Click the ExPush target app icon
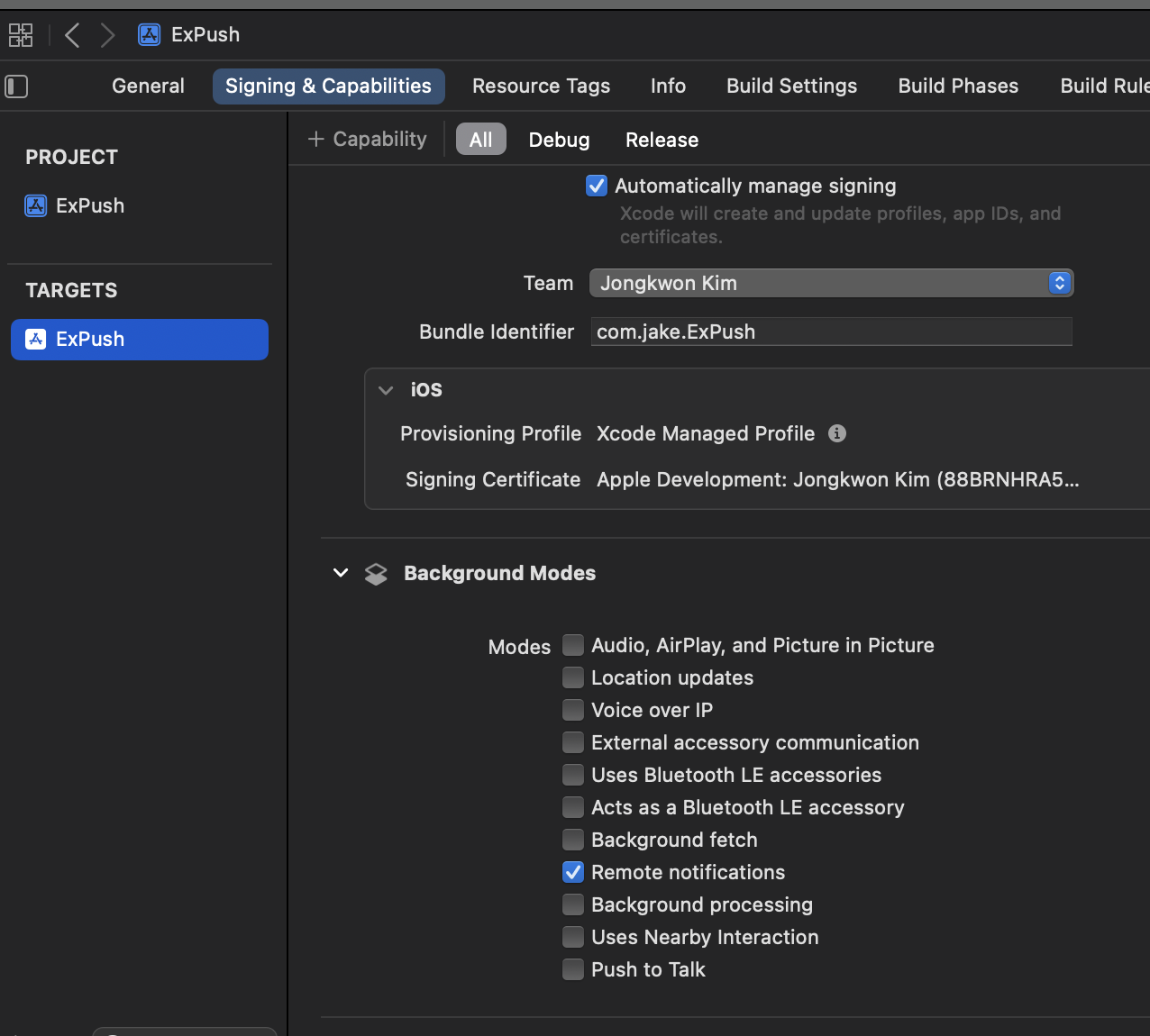The width and height of the screenshot is (1150, 1036). 35,339
